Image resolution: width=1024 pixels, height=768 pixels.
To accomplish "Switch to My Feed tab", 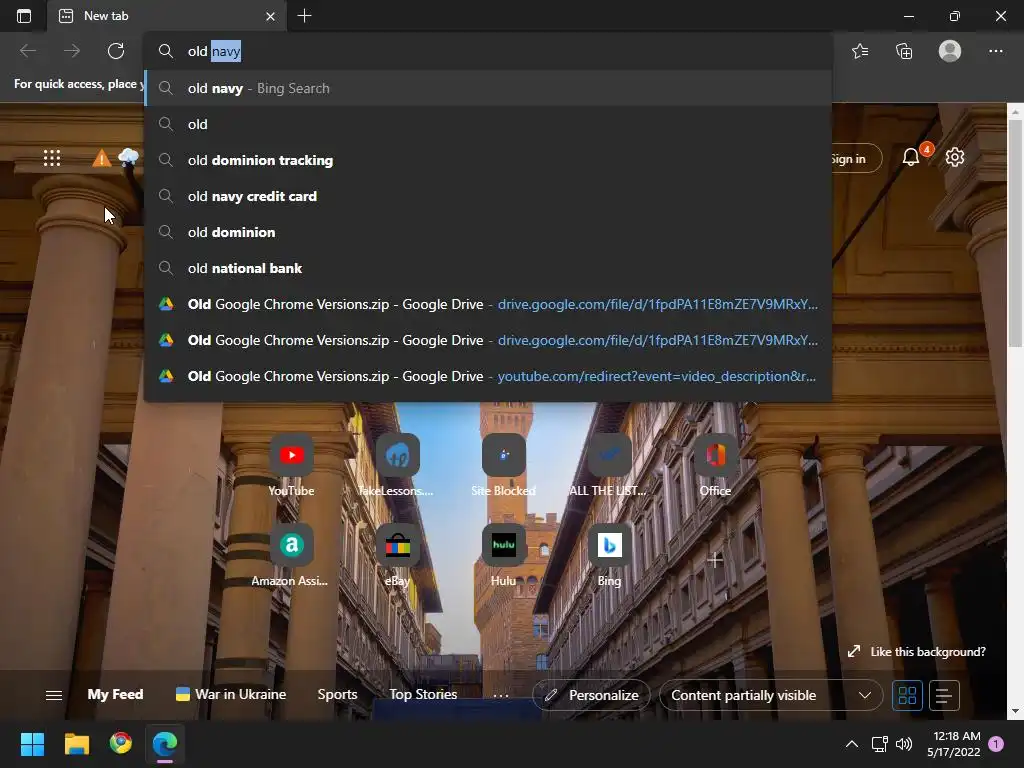I will pos(115,694).
